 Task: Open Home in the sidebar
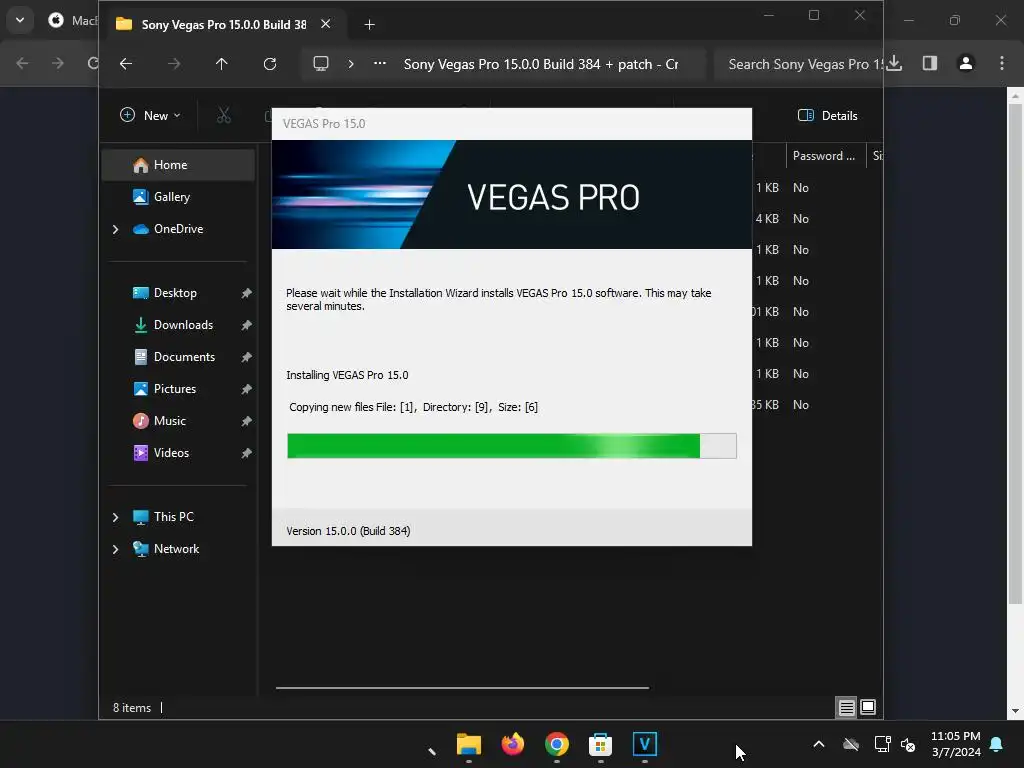pyautogui.click(x=178, y=165)
